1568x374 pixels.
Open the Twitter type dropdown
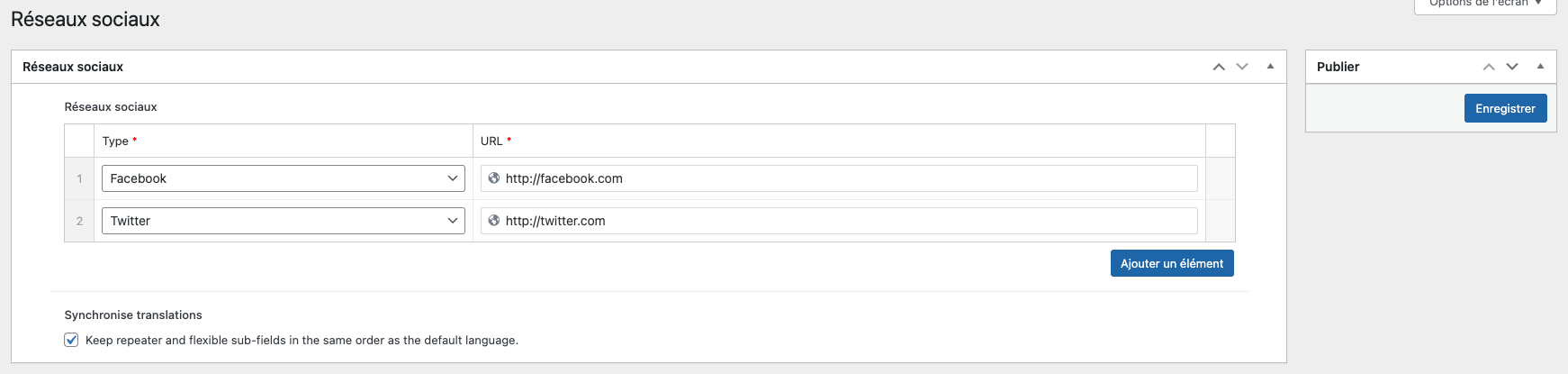point(283,221)
